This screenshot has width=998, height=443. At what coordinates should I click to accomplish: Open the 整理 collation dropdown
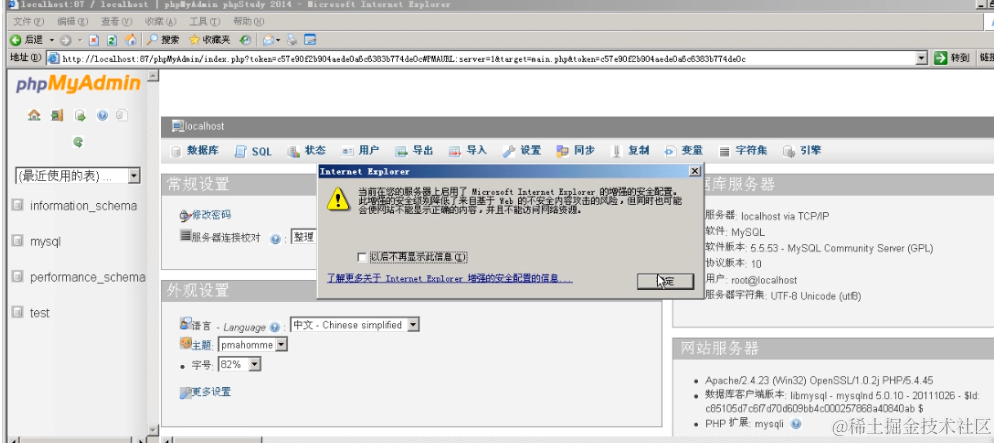pyautogui.click(x=304, y=237)
